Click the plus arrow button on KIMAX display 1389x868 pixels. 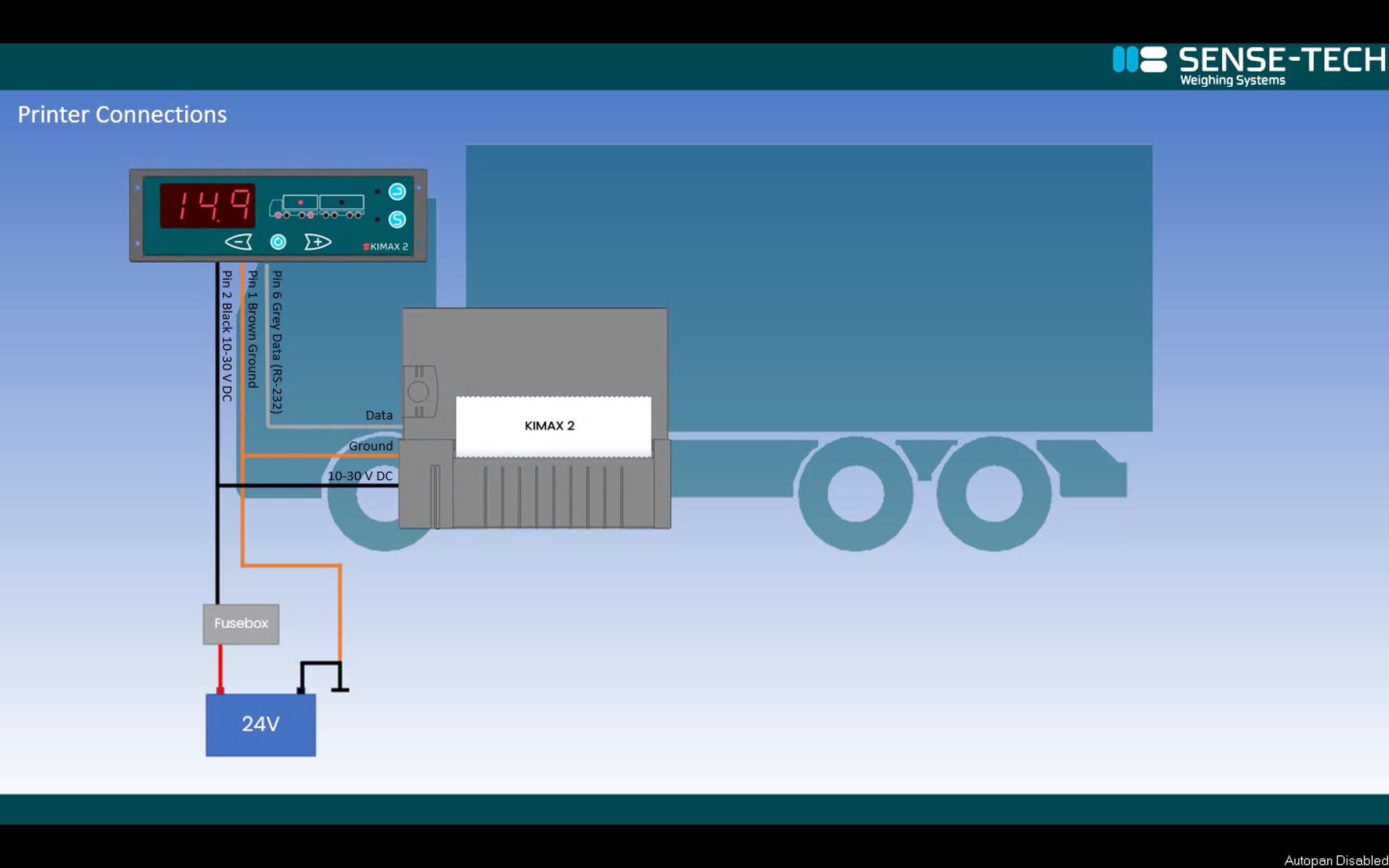[x=318, y=241]
